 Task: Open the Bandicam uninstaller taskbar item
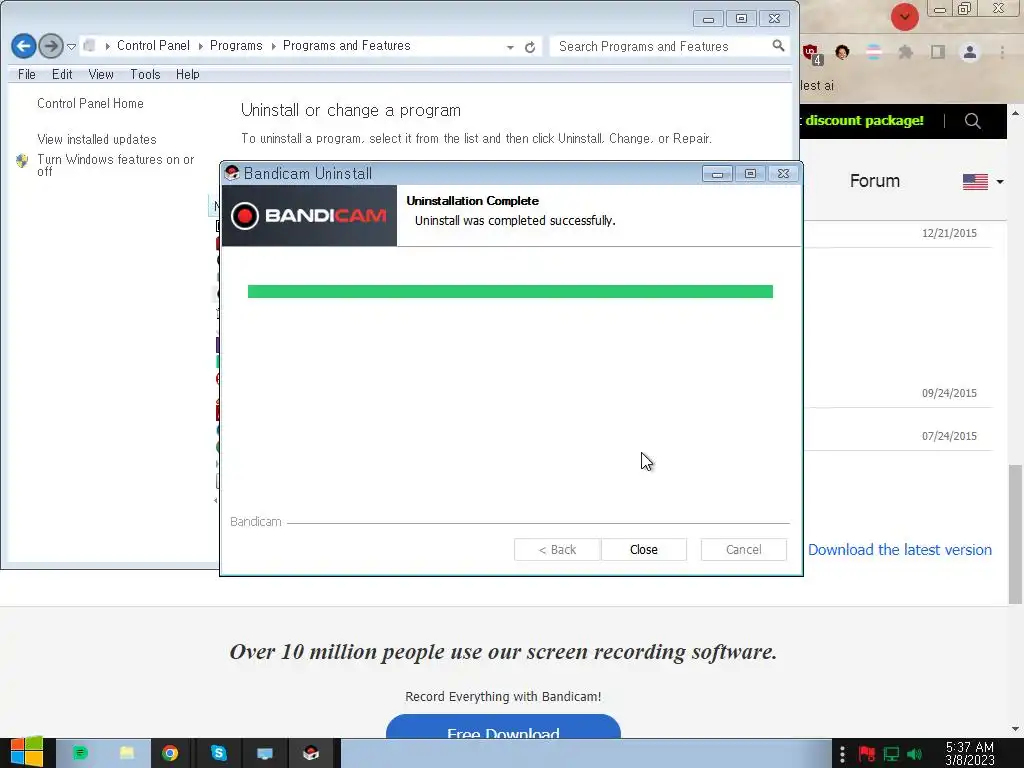(x=312, y=753)
